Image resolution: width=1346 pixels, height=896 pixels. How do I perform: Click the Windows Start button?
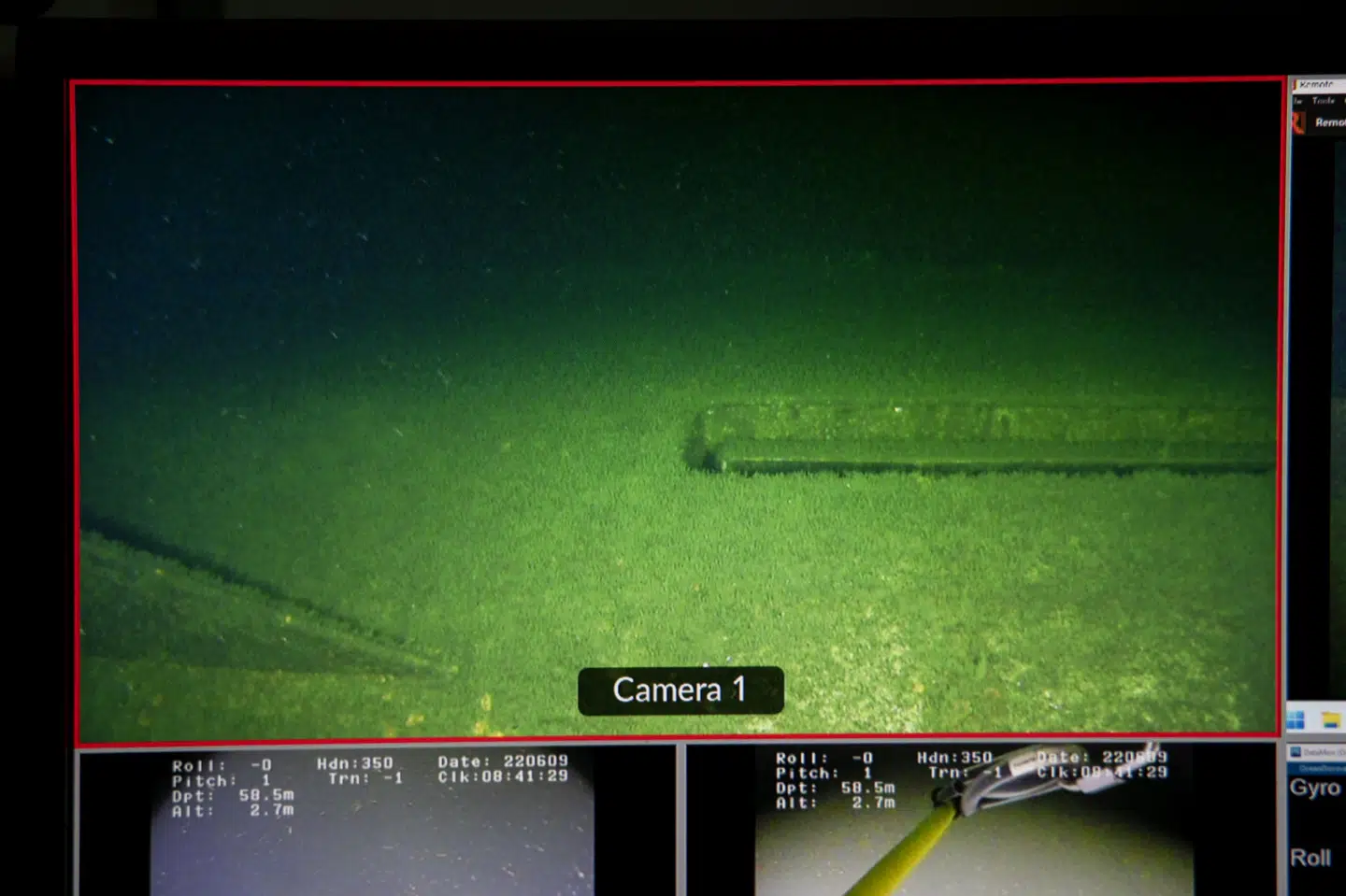pos(1296,719)
